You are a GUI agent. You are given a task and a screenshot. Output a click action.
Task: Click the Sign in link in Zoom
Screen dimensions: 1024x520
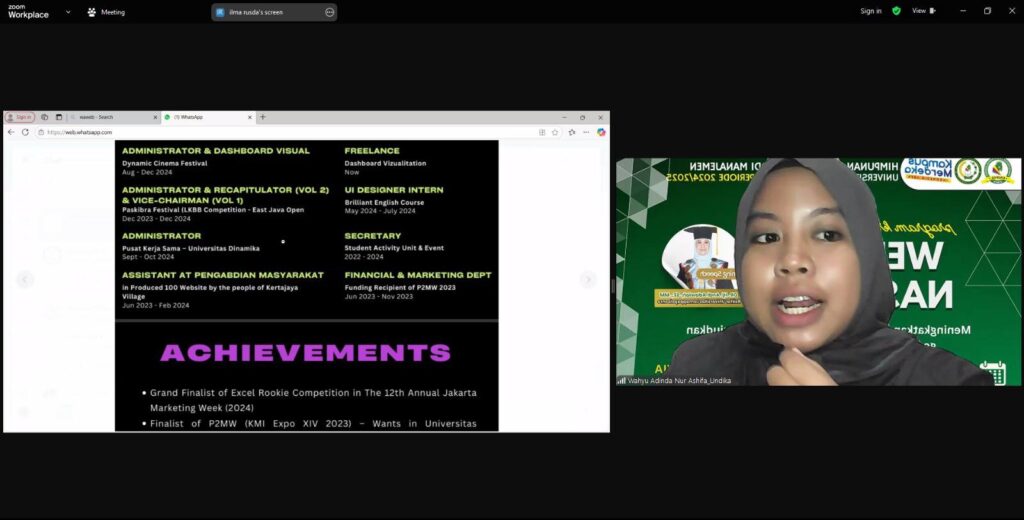[x=870, y=11]
